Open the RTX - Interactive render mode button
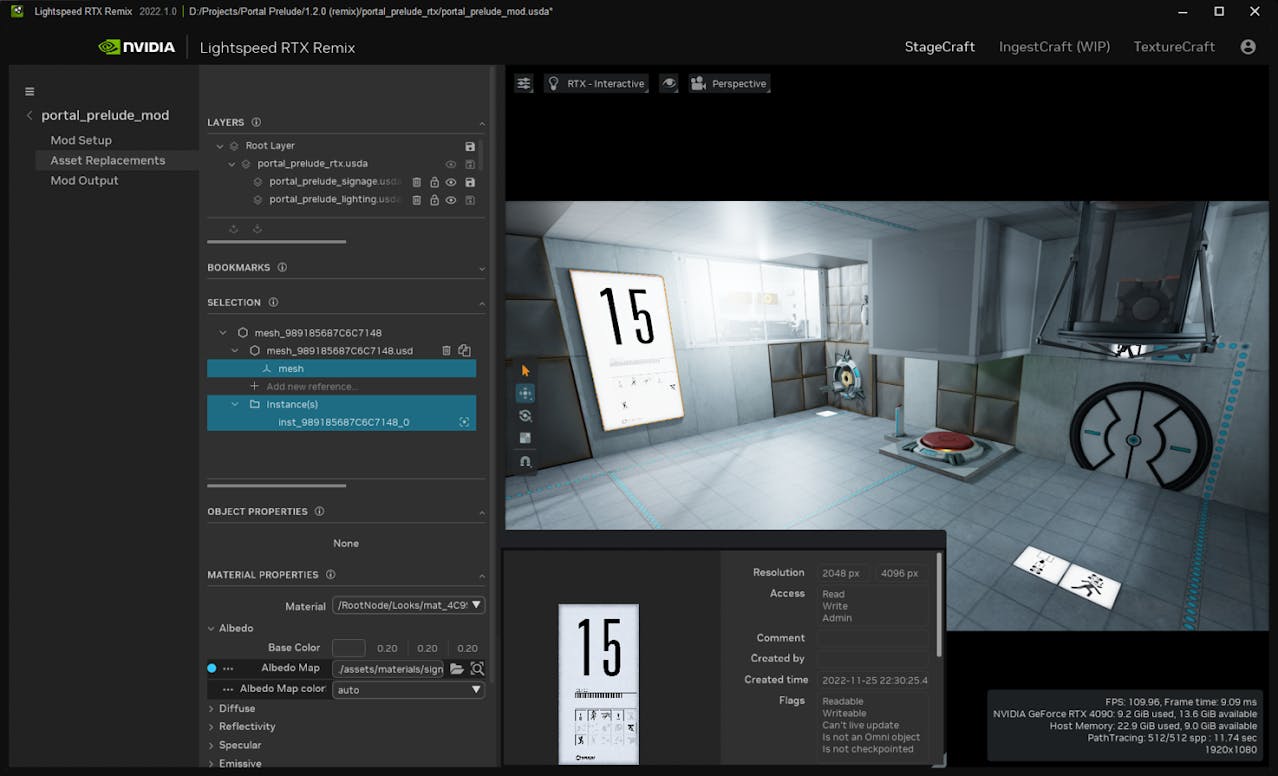The width and height of the screenshot is (1278, 776). point(596,84)
